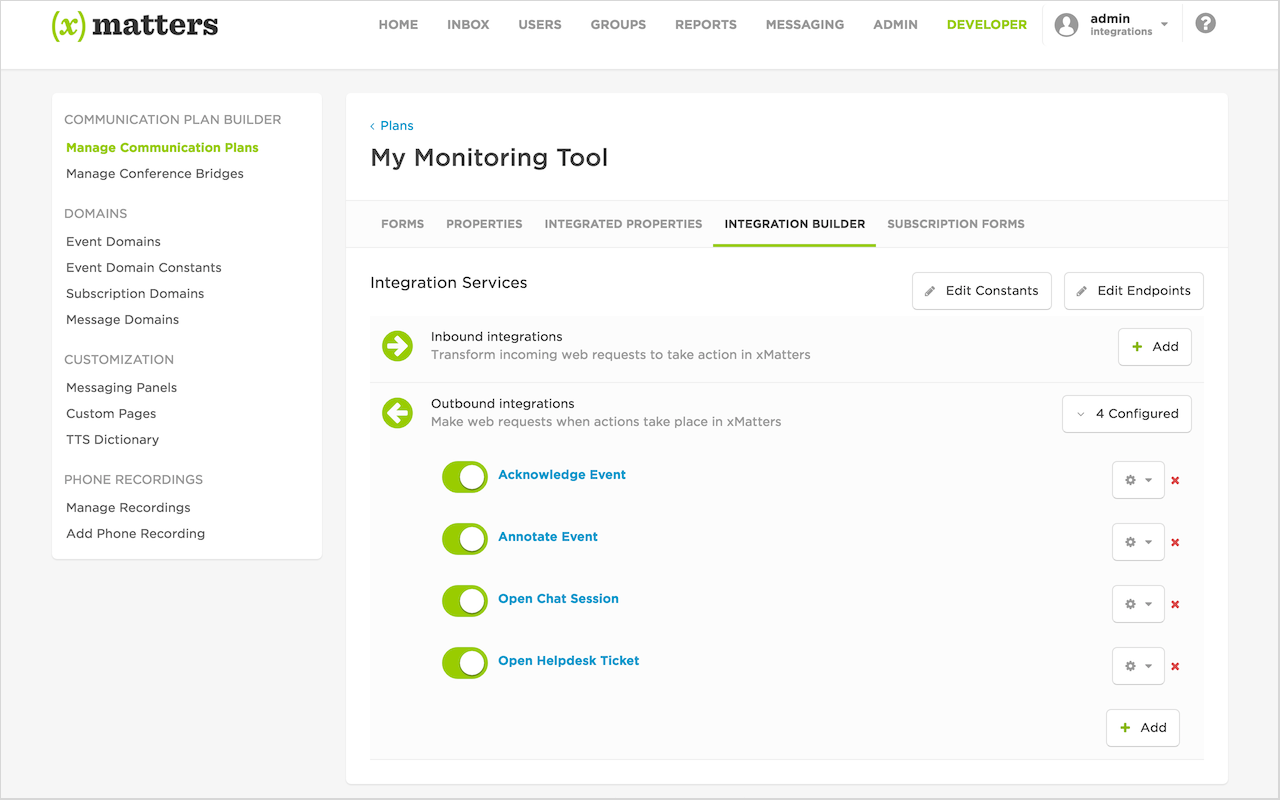This screenshot has height=800, width=1280.
Task: Collapse the 4 Configured outbound list
Action: point(1126,413)
